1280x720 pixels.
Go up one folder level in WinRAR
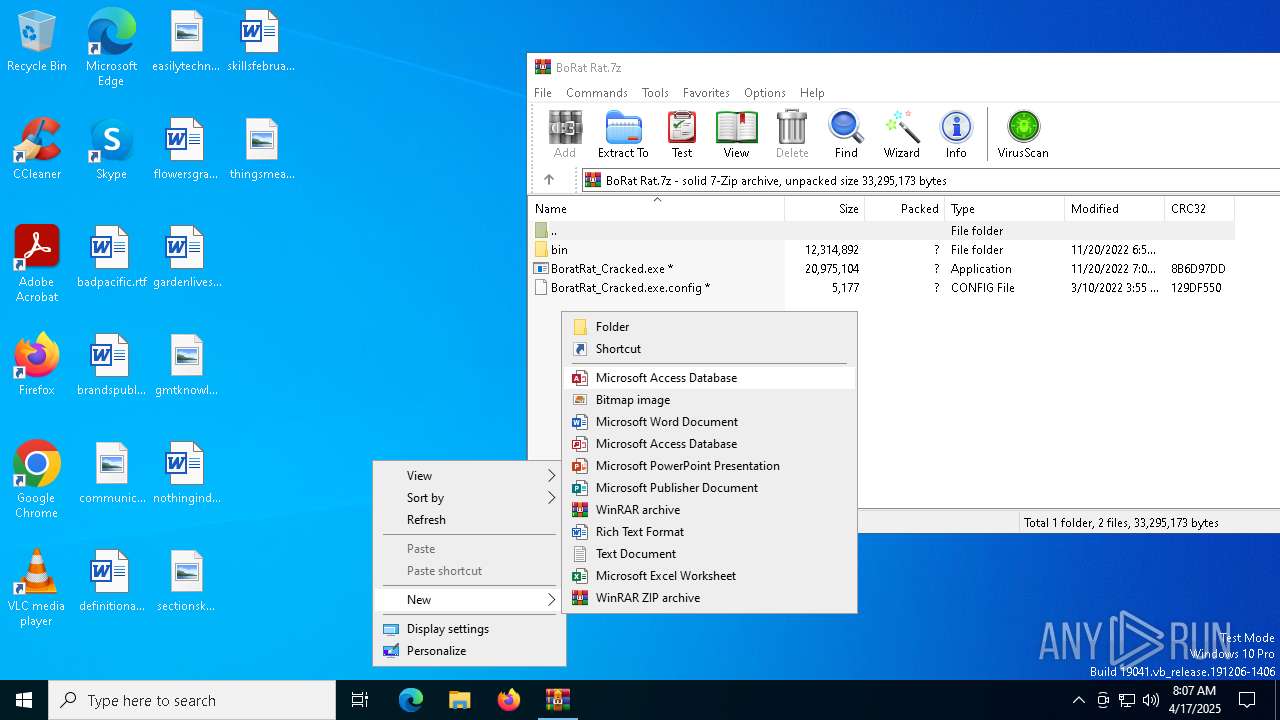point(549,180)
